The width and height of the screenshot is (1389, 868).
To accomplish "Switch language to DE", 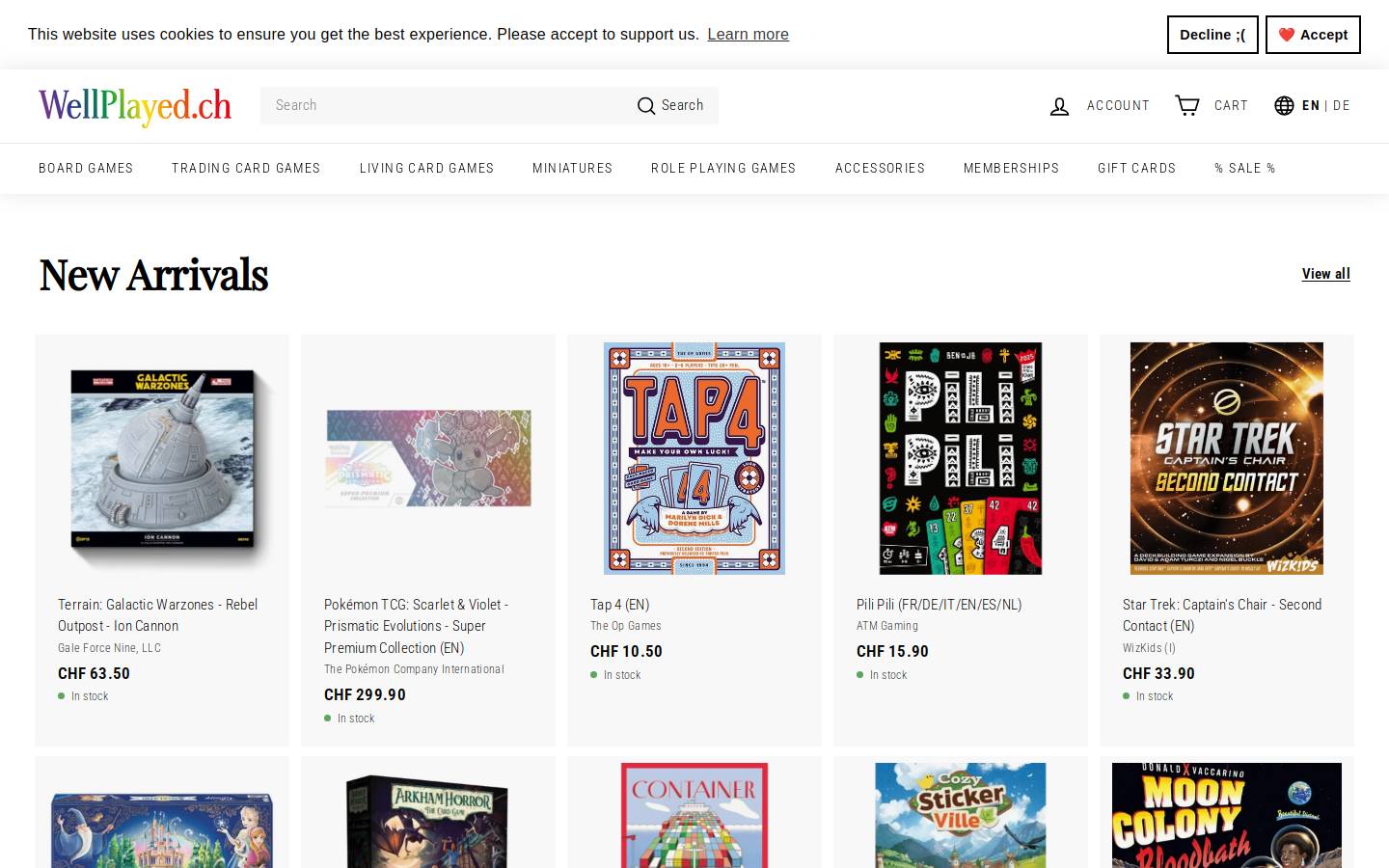I will [1342, 106].
